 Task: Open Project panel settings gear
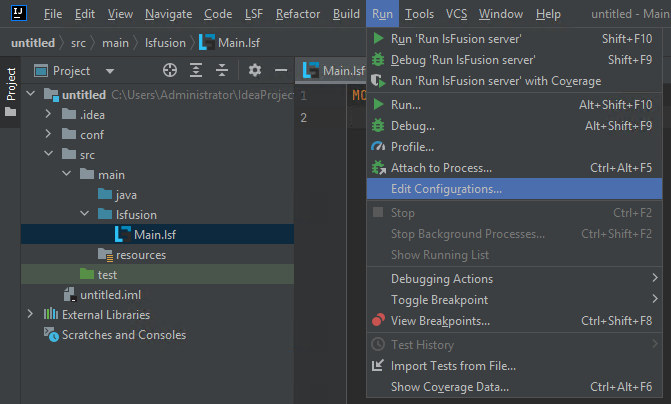click(x=255, y=70)
